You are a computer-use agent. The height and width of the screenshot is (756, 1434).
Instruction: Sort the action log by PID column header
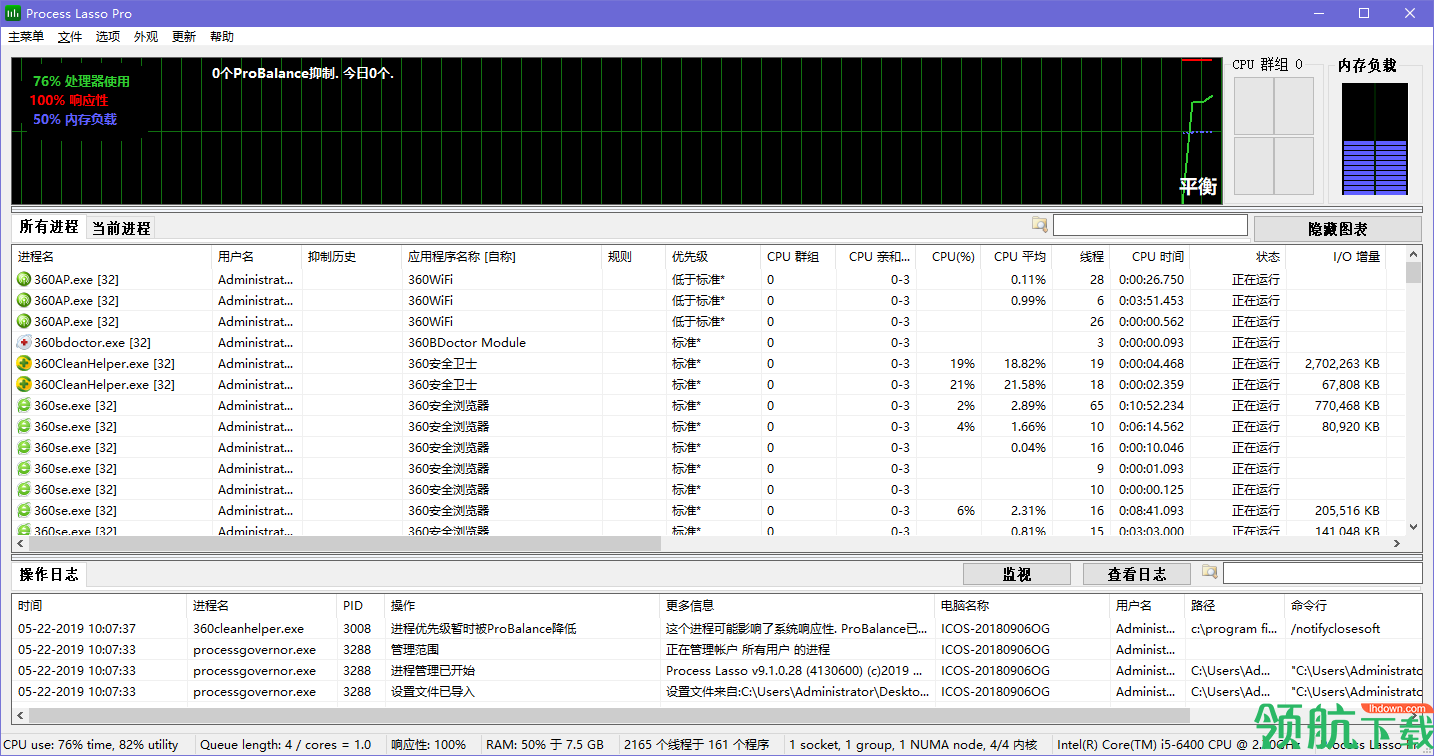tap(362, 606)
